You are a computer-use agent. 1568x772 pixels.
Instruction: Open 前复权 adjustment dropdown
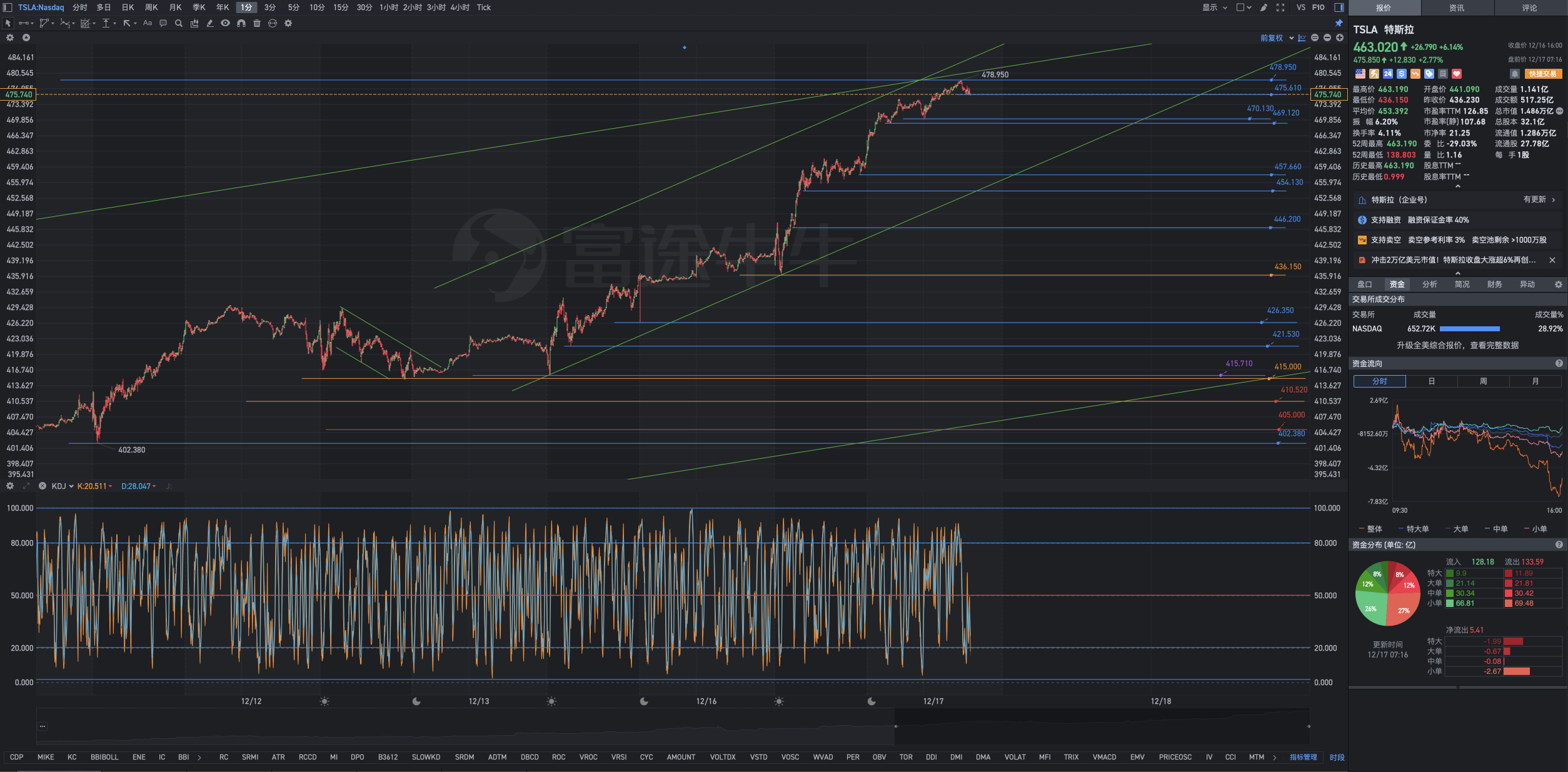point(1277,38)
